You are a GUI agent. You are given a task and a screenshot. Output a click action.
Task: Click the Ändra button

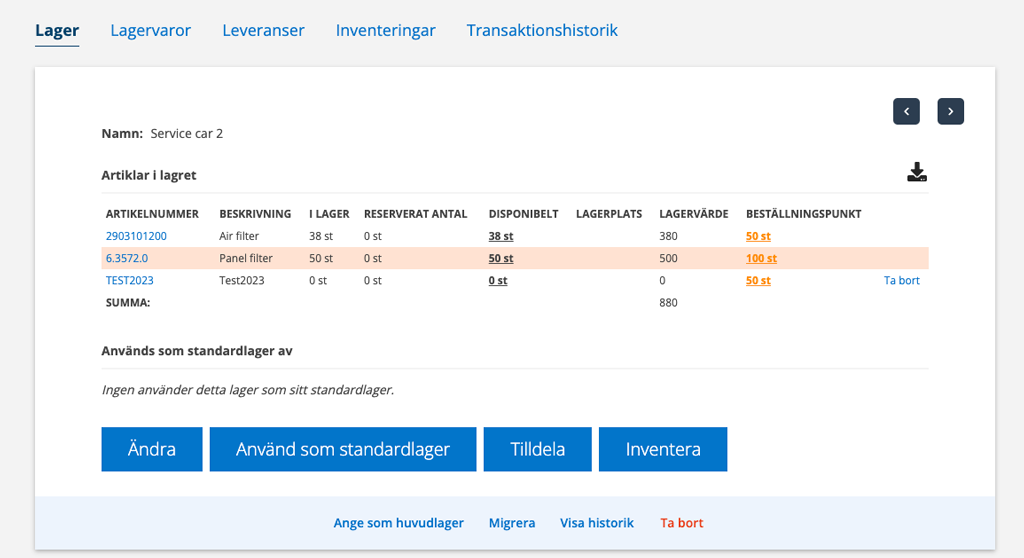coord(152,450)
